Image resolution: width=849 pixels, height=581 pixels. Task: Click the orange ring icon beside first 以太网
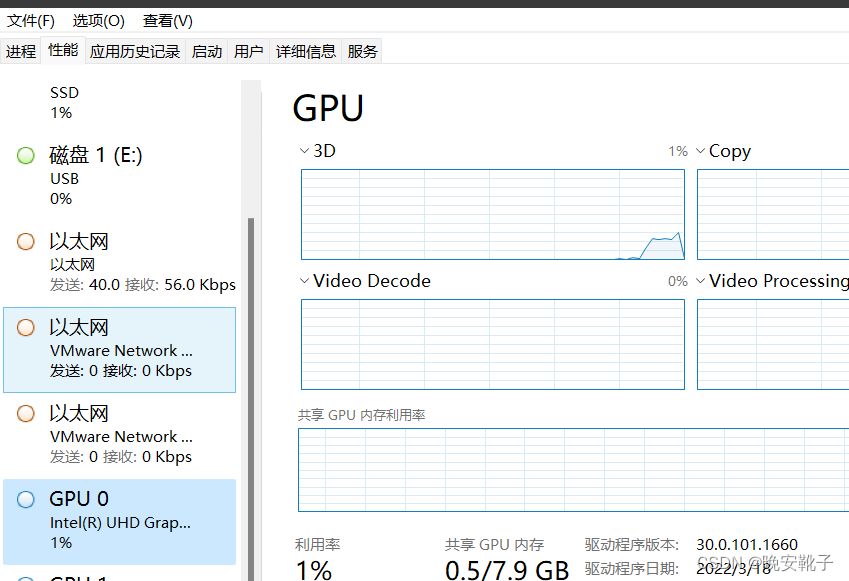pos(25,241)
